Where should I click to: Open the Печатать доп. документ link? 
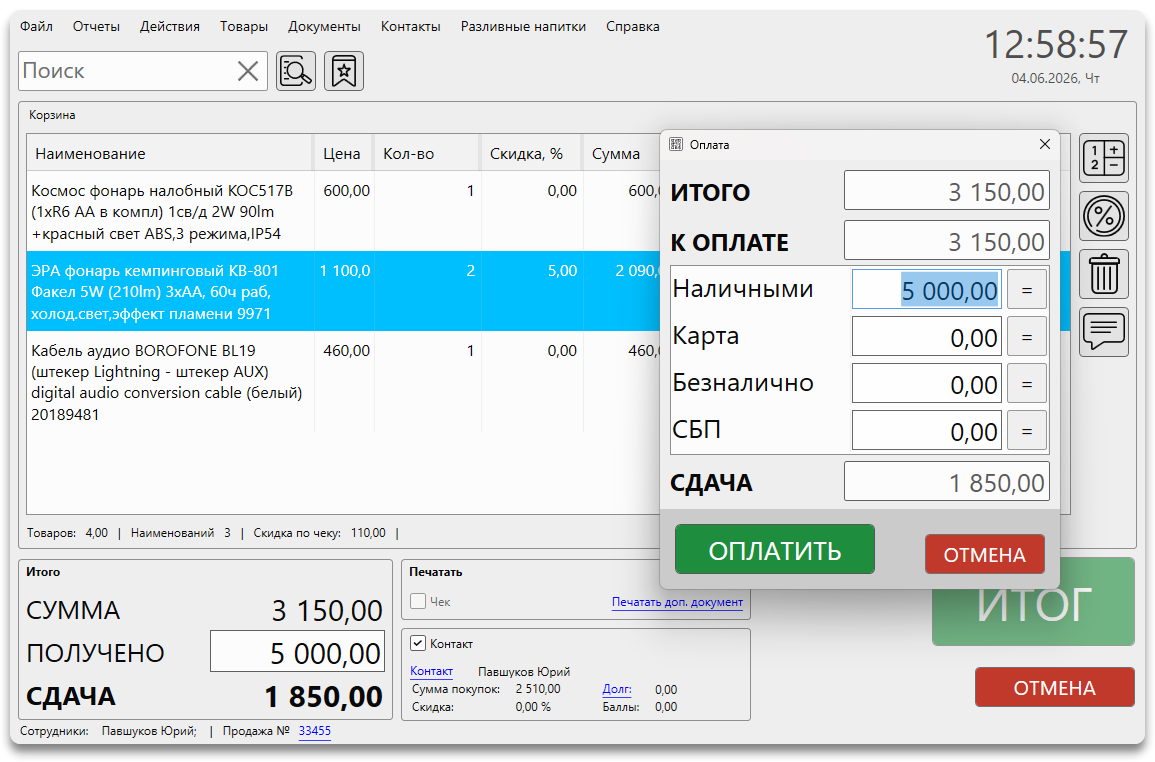click(x=677, y=602)
